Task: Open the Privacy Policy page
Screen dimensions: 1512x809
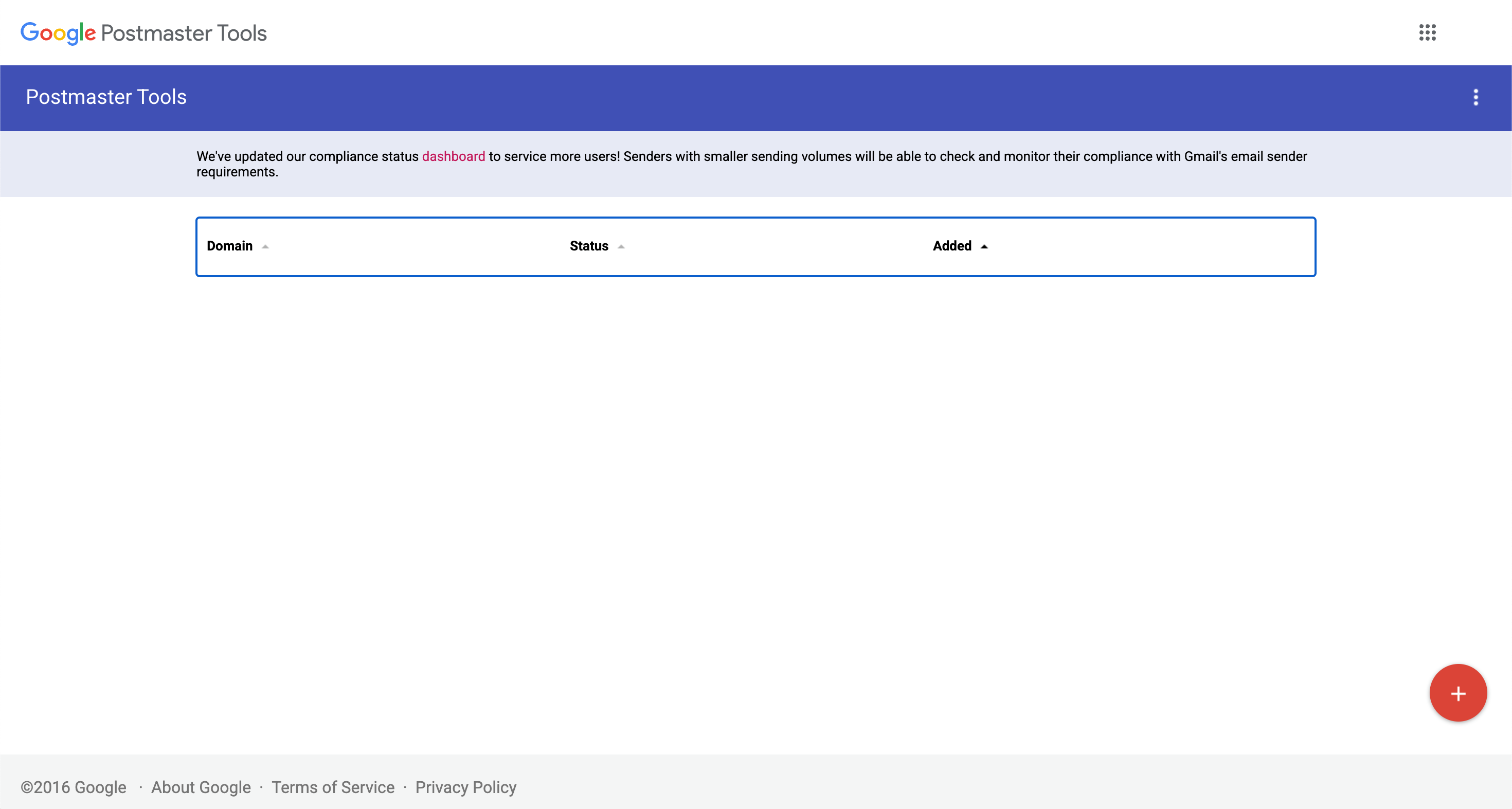Action: pyautogui.click(x=466, y=787)
